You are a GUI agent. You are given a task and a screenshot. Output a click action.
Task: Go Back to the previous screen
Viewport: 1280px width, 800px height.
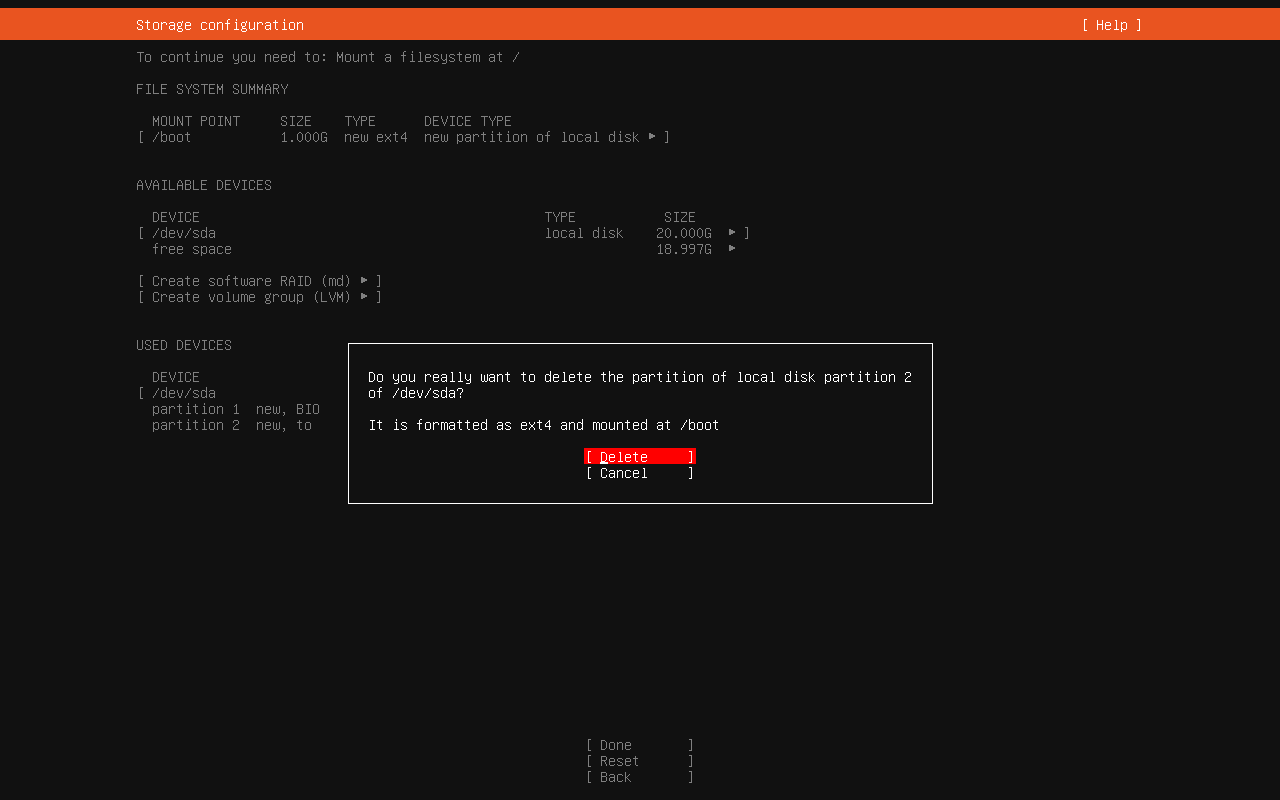[x=639, y=777]
